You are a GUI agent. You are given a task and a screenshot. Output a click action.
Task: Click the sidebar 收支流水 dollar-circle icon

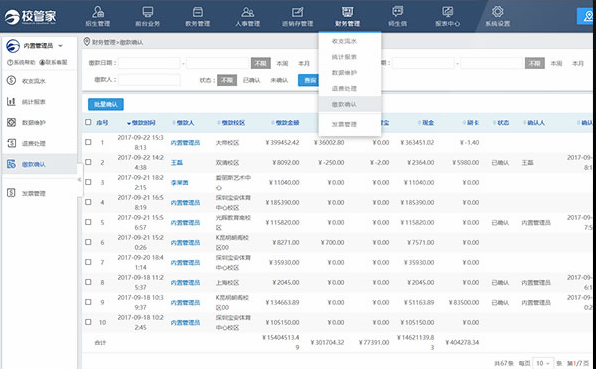point(11,81)
